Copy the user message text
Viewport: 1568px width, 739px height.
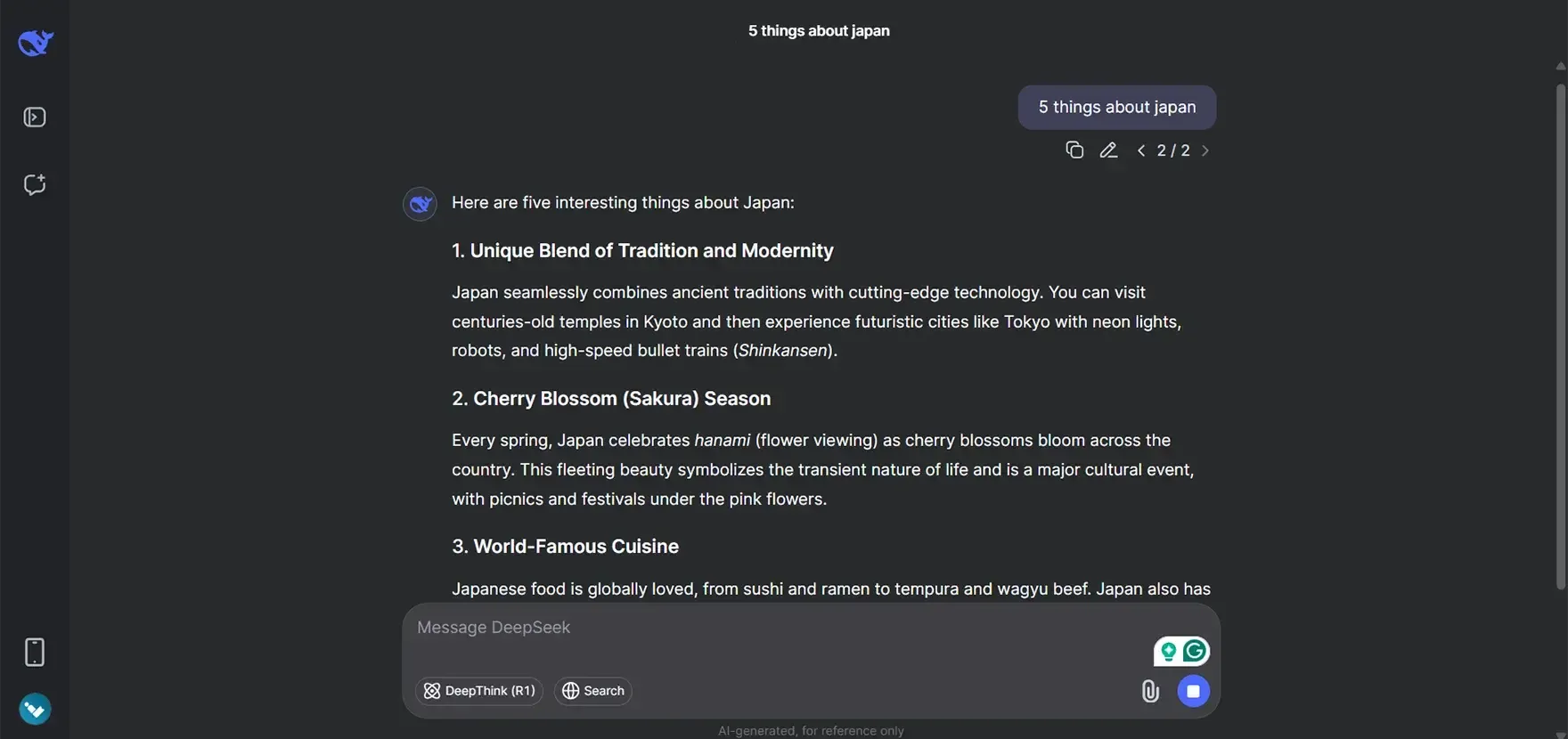[1074, 150]
